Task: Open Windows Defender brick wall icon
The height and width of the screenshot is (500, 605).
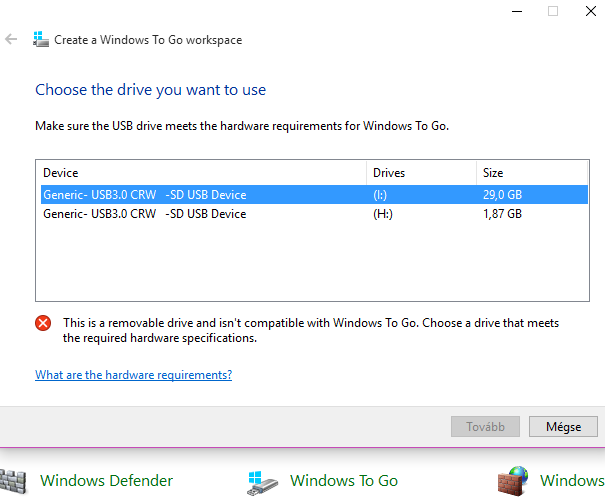Action: pos(13,481)
